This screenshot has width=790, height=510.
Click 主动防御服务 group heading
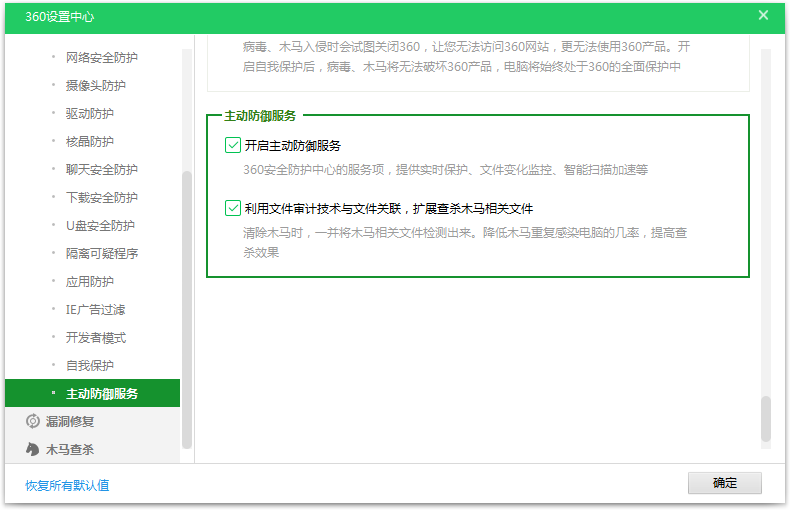260,116
